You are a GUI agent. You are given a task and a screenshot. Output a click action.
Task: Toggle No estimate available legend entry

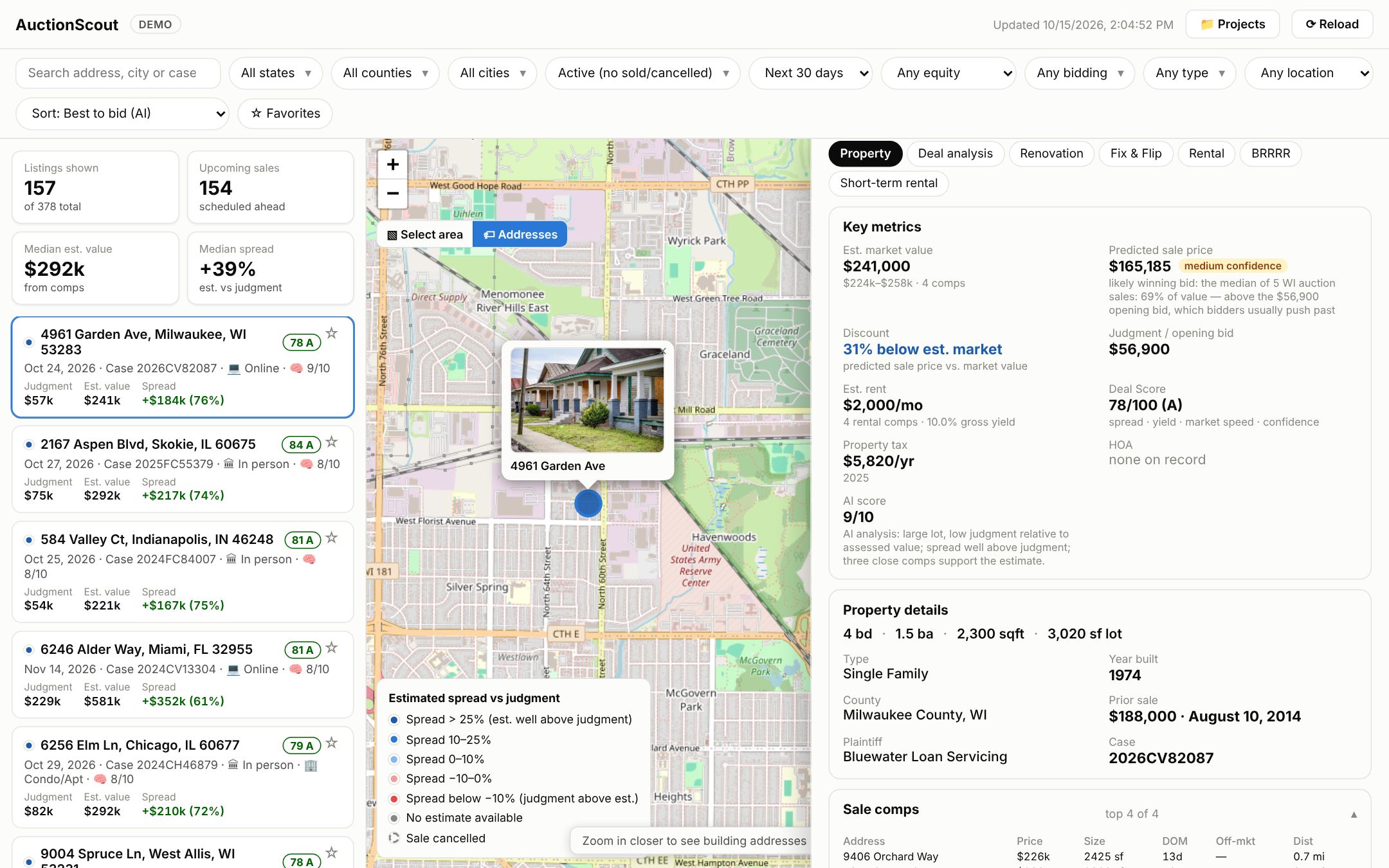[456, 818]
